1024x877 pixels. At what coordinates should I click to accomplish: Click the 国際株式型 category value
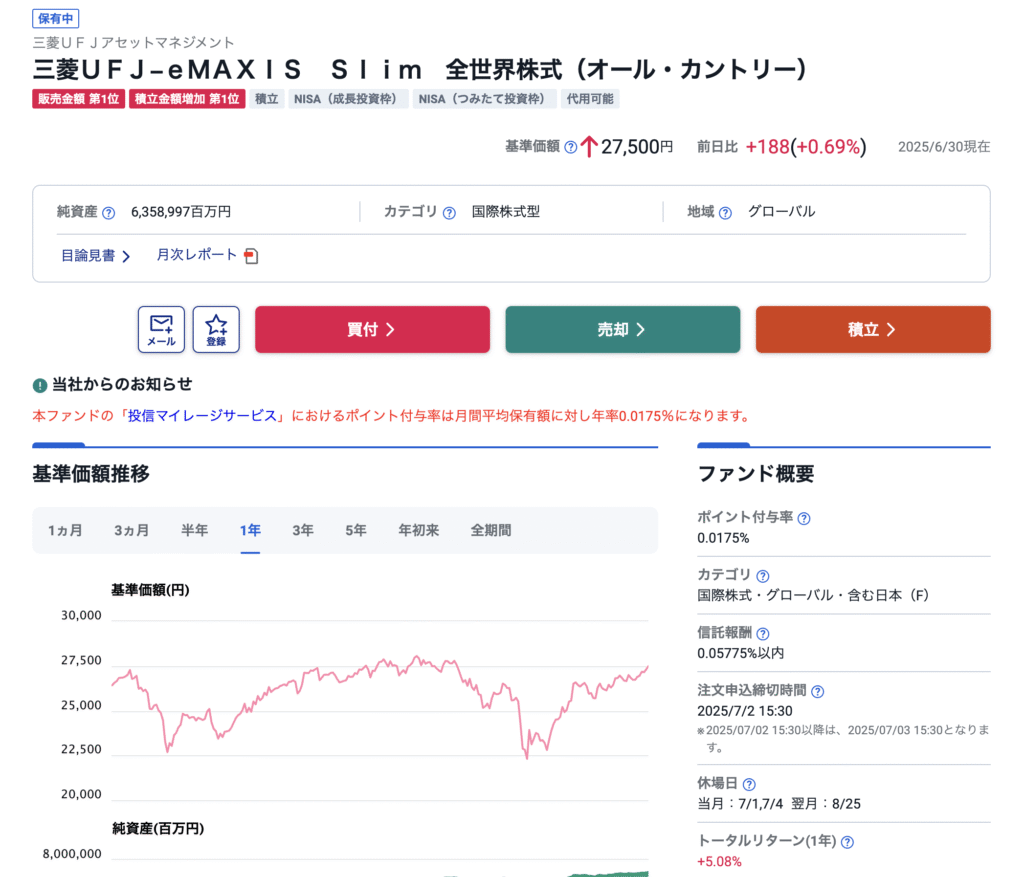(x=506, y=212)
